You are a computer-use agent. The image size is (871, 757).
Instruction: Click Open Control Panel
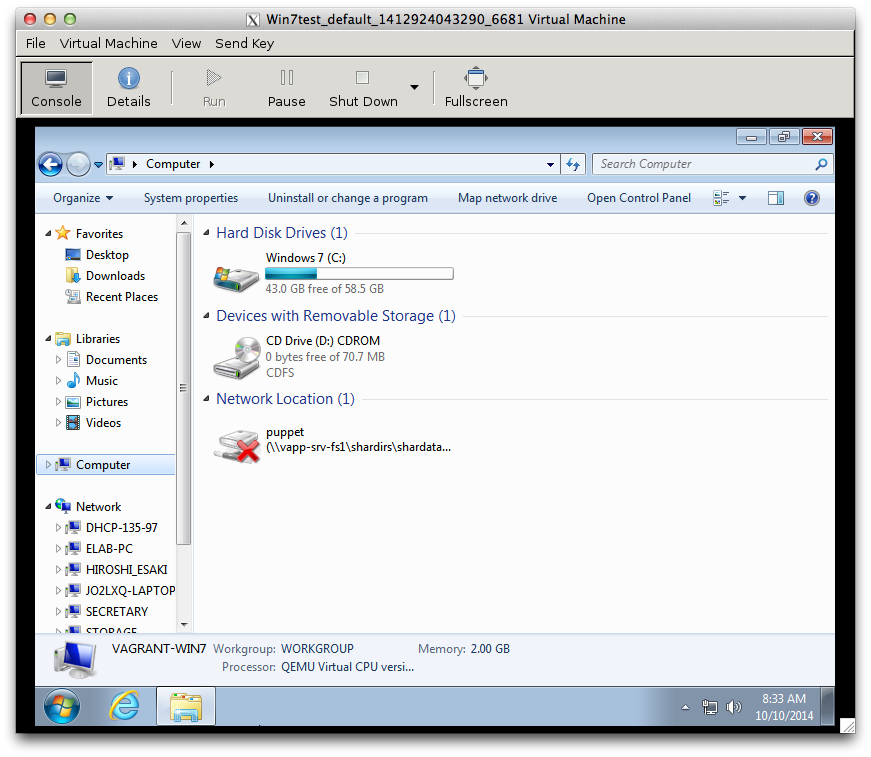coord(639,198)
